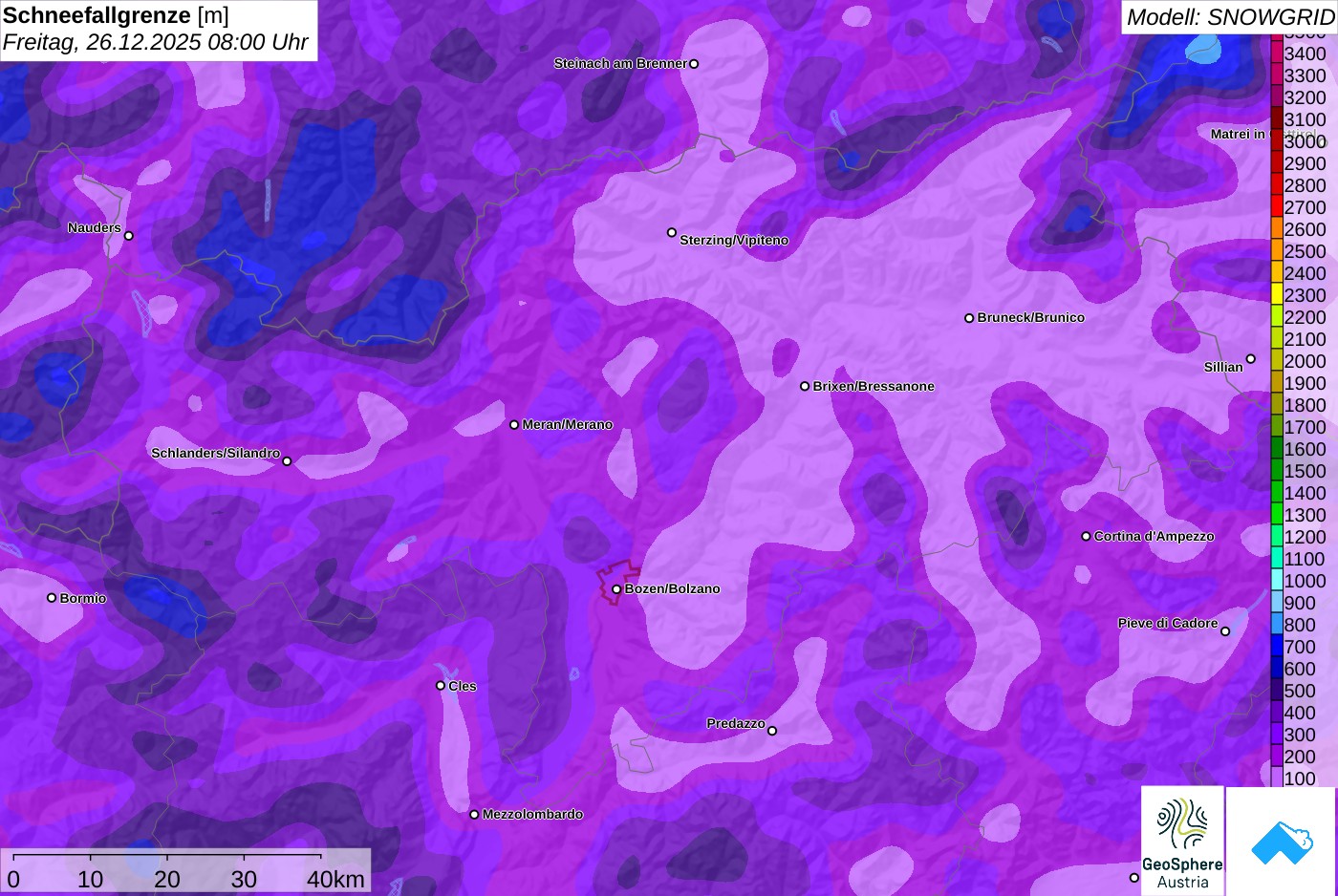Select the Bozen/Bolzano marker dot
This screenshot has width=1338, height=896.
pyautogui.click(x=616, y=589)
